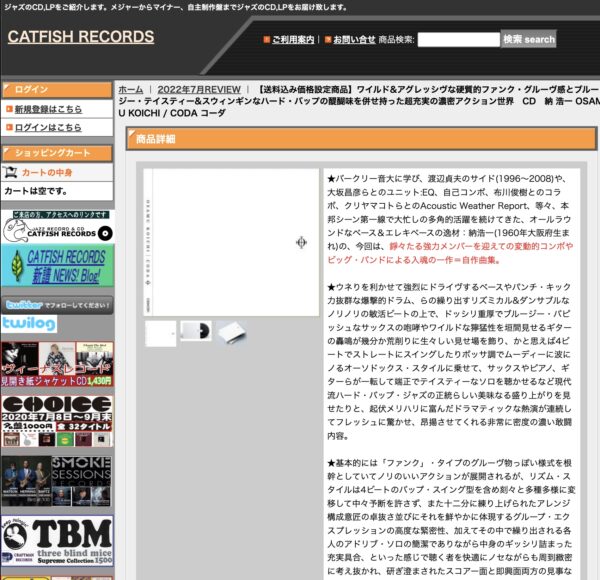Open 新規登録はこちら registration link

(48, 109)
